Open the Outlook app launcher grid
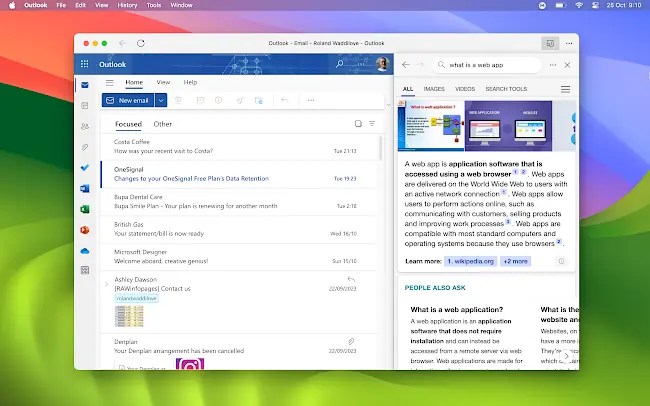This screenshot has height=406, width=650. point(85,64)
